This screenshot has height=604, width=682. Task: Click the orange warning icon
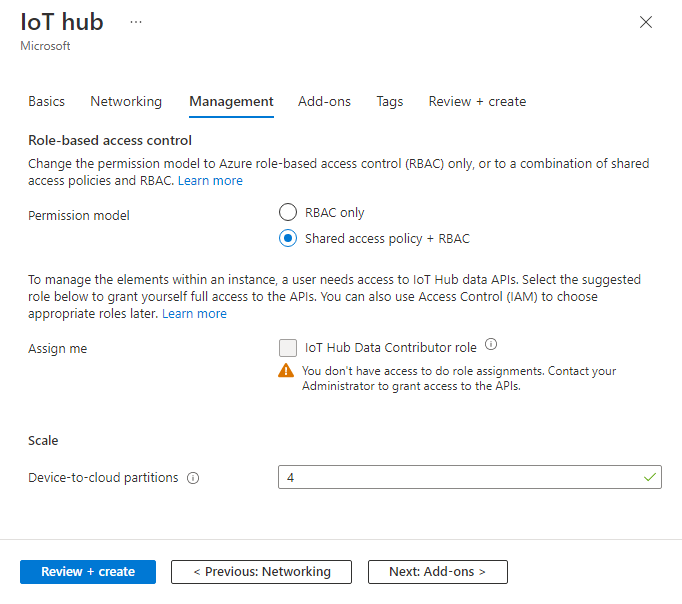click(x=288, y=371)
